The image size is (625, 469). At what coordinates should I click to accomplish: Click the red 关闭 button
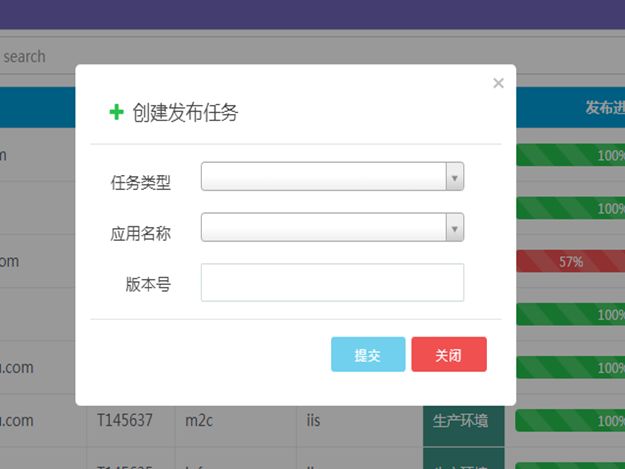[x=449, y=354]
